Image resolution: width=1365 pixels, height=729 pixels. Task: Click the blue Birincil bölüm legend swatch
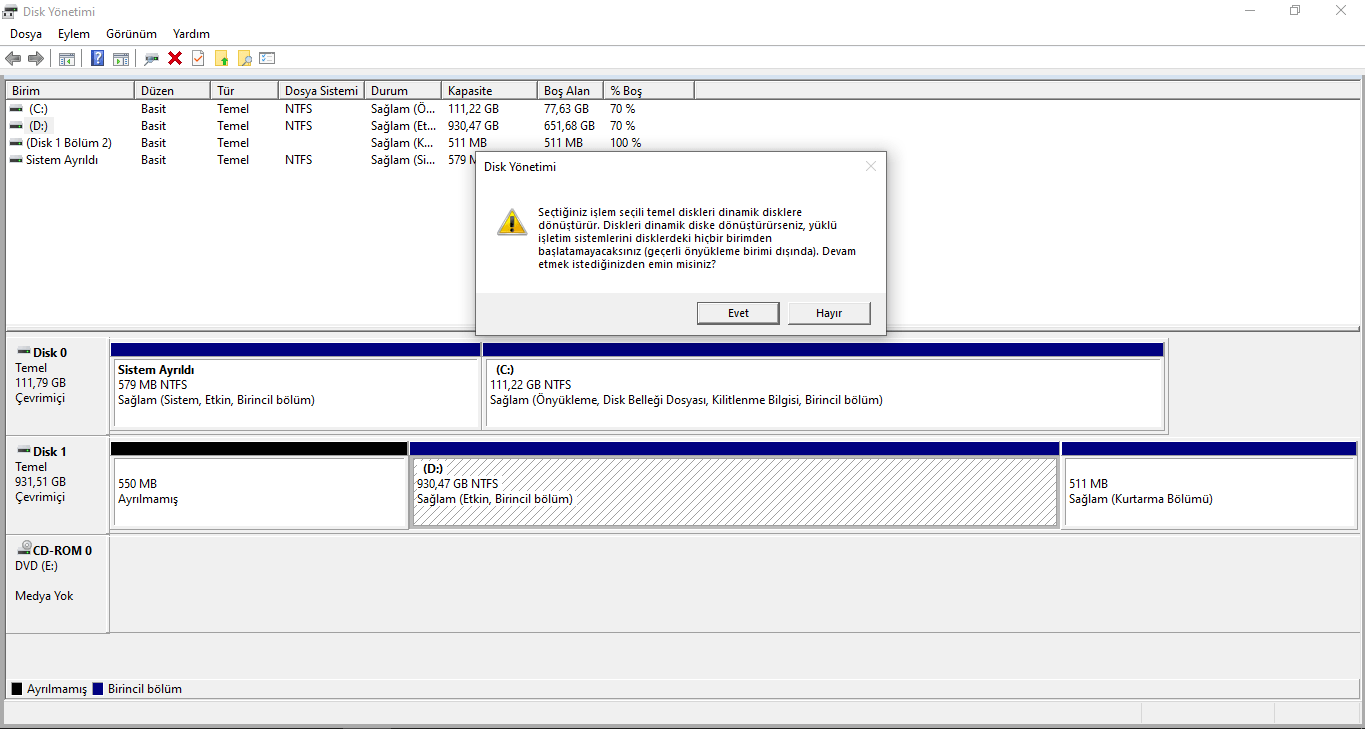pos(98,689)
